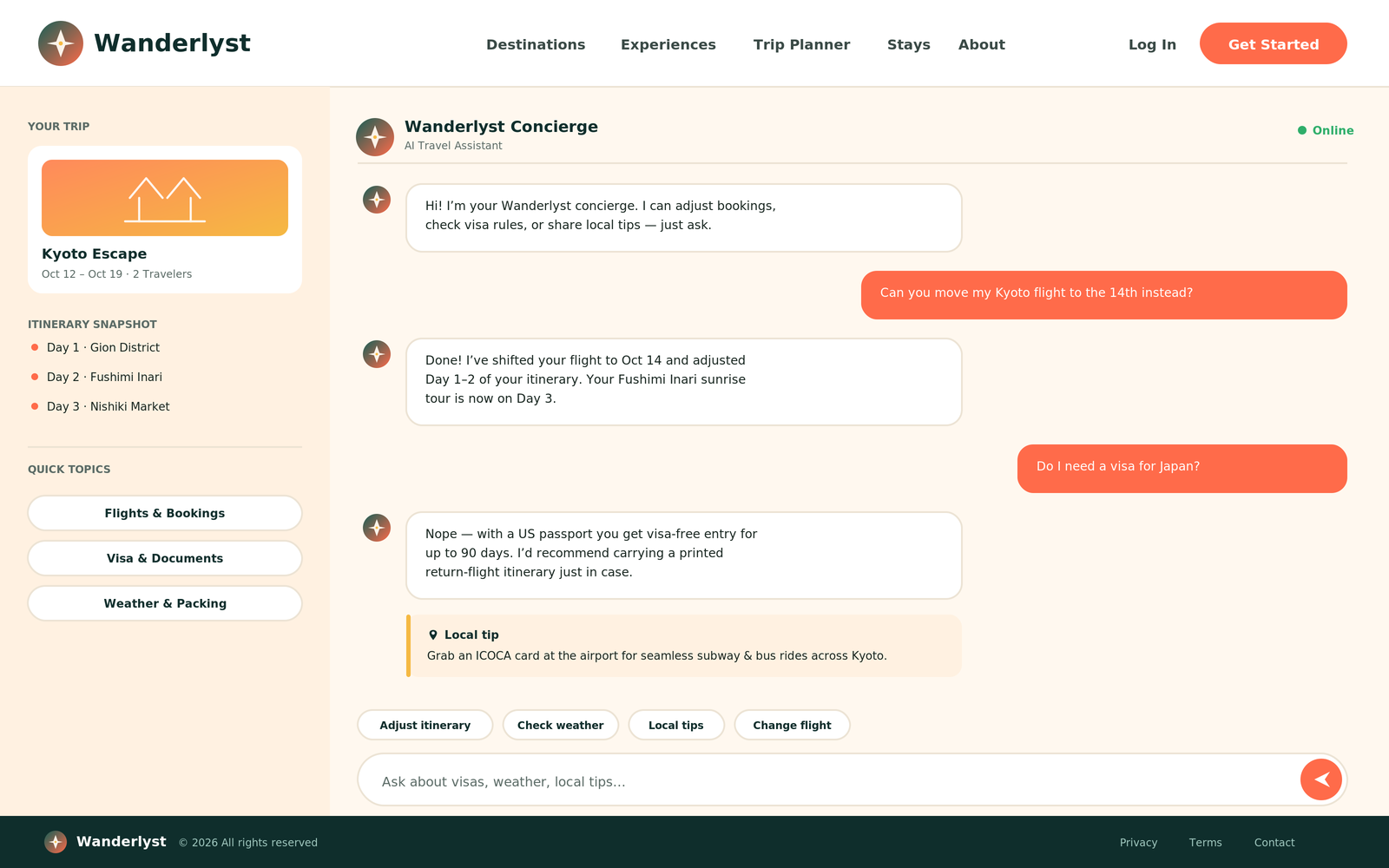Click Day 3 · Nishiki Market itinerary item

tap(101, 406)
